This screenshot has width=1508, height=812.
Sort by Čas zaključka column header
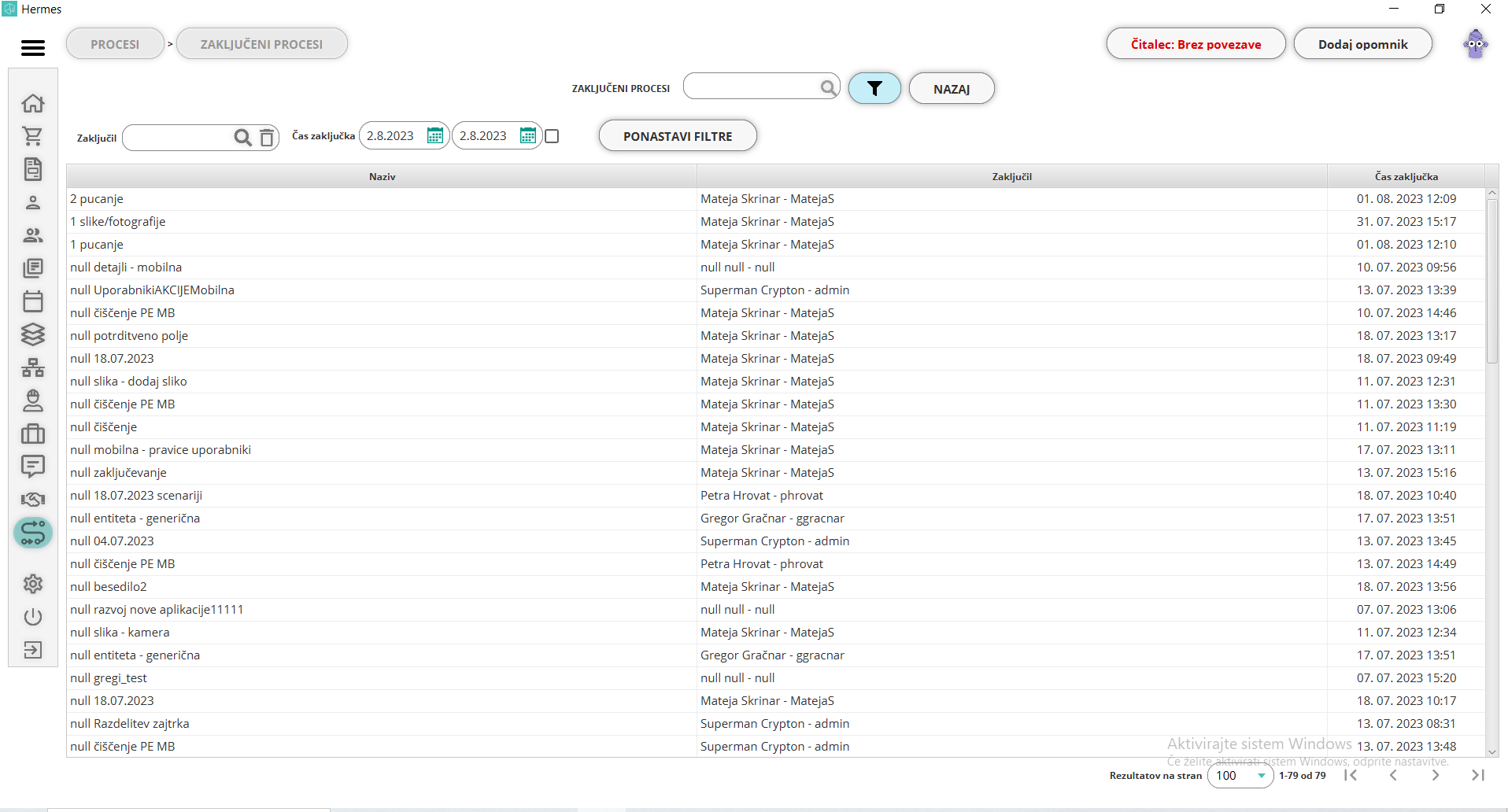[x=1406, y=176]
